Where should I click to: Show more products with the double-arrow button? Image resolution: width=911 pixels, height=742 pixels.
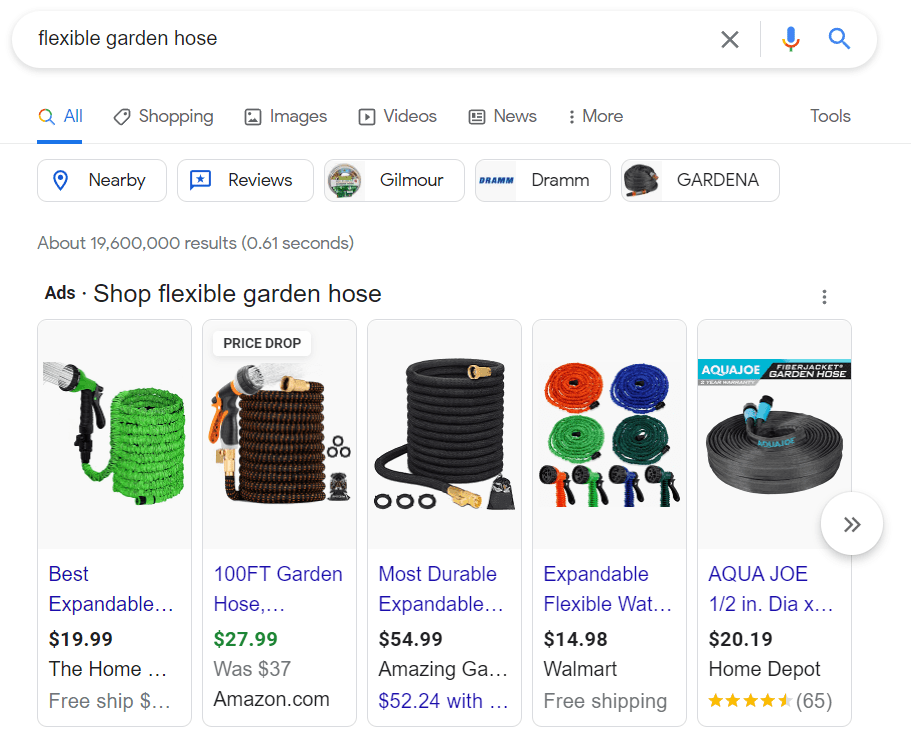click(x=852, y=524)
